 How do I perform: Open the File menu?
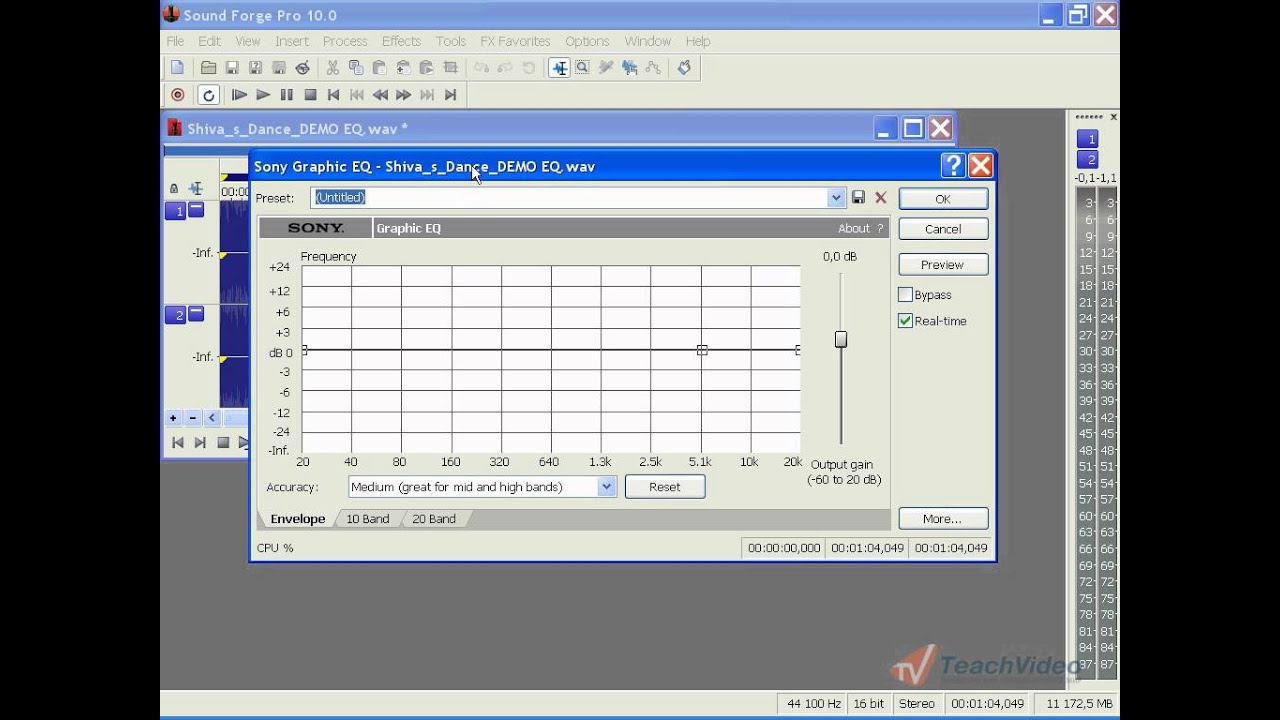(x=175, y=41)
